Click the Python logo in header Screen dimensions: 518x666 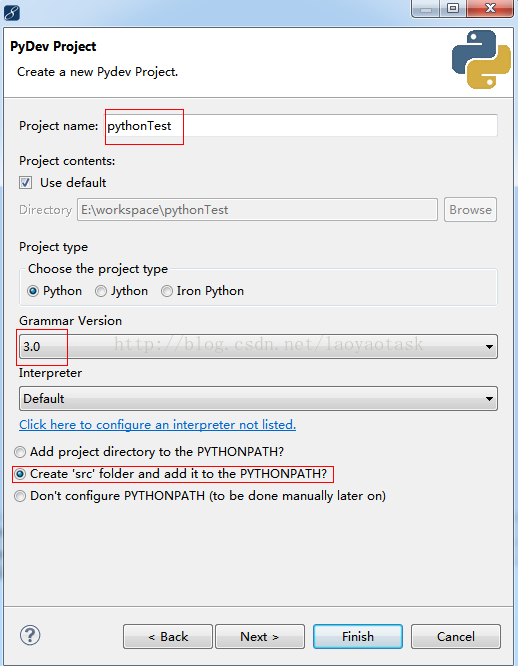(x=481, y=59)
